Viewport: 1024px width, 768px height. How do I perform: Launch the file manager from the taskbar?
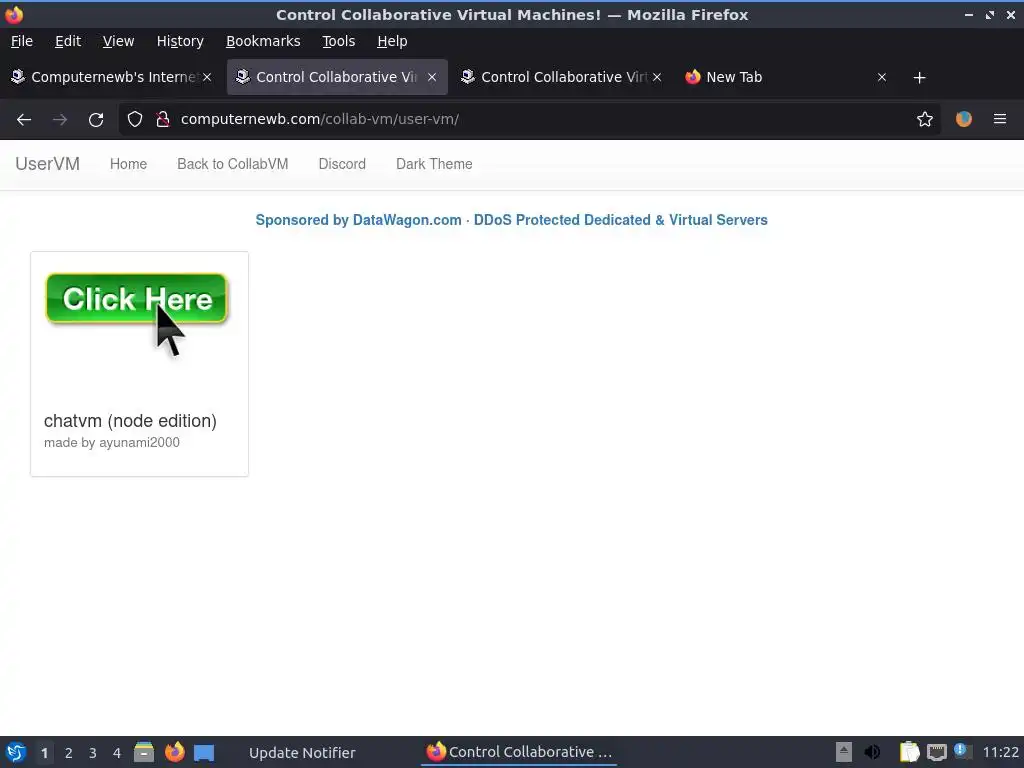144,752
